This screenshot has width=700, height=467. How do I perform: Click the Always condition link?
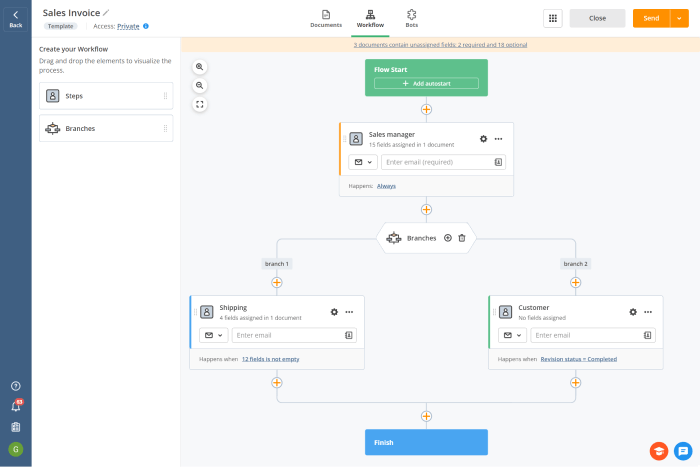tap(386, 186)
